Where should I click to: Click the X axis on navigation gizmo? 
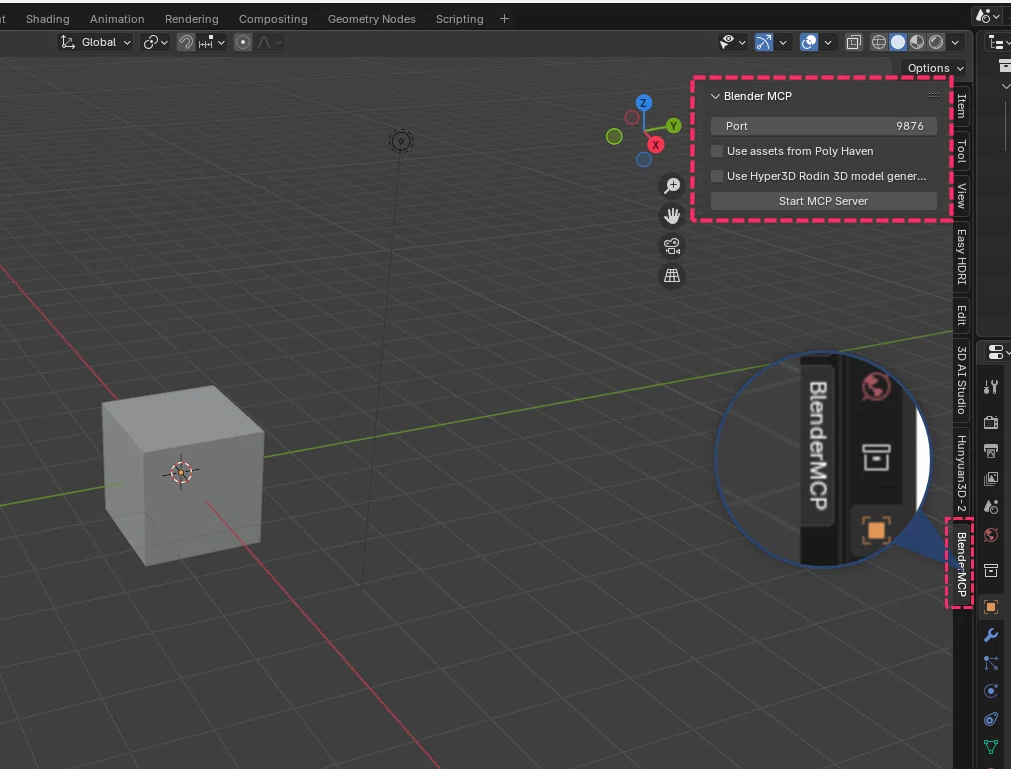(656, 145)
